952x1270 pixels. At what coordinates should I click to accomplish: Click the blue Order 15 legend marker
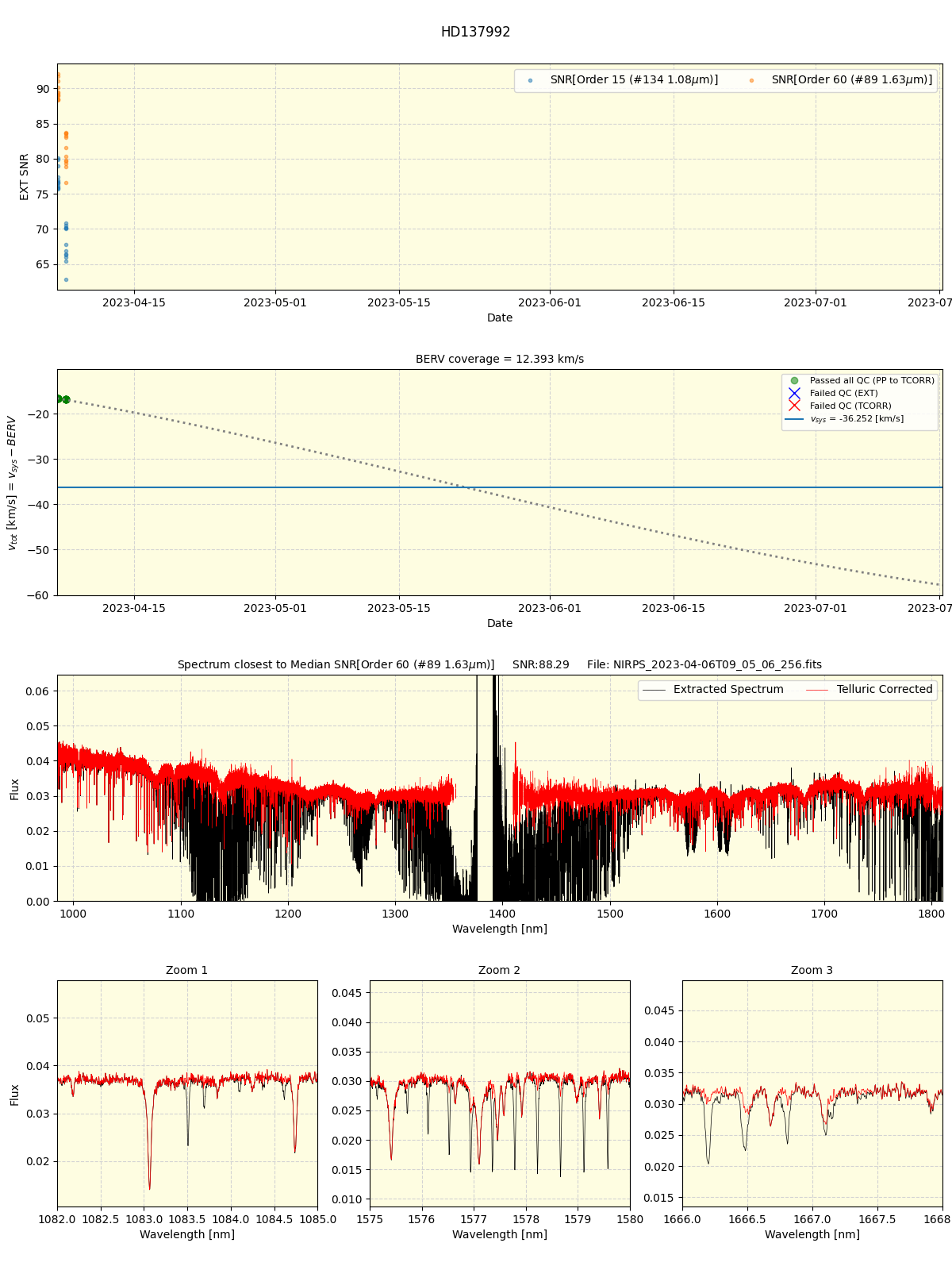click(x=530, y=81)
